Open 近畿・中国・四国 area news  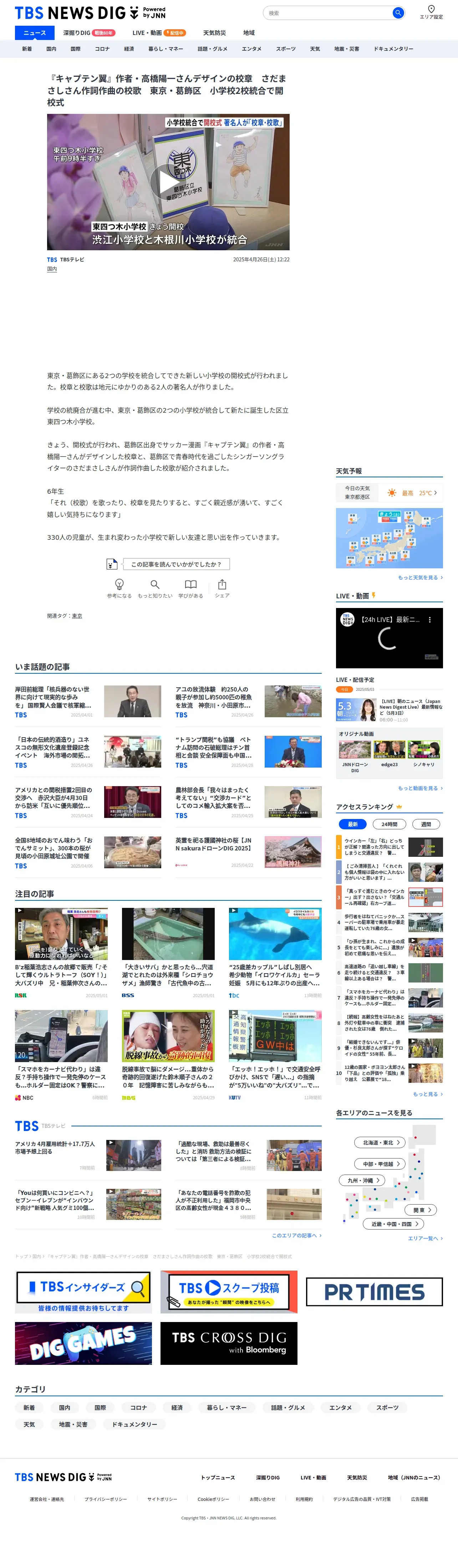[393, 1224]
